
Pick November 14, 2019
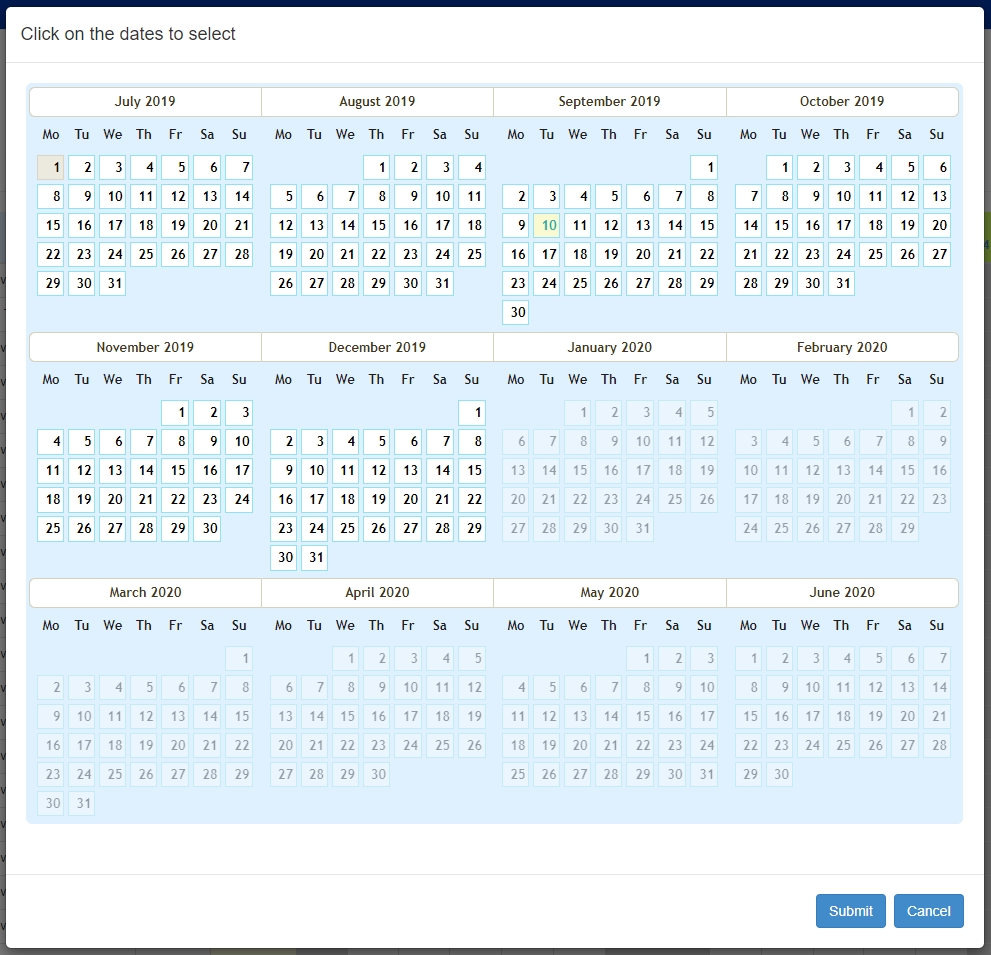click(144, 470)
